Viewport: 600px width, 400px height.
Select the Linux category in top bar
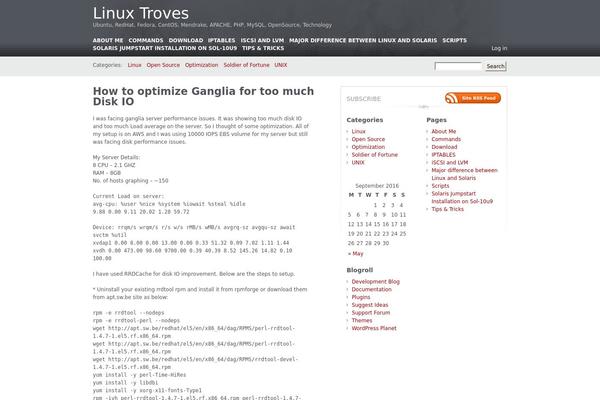click(134, 65)
